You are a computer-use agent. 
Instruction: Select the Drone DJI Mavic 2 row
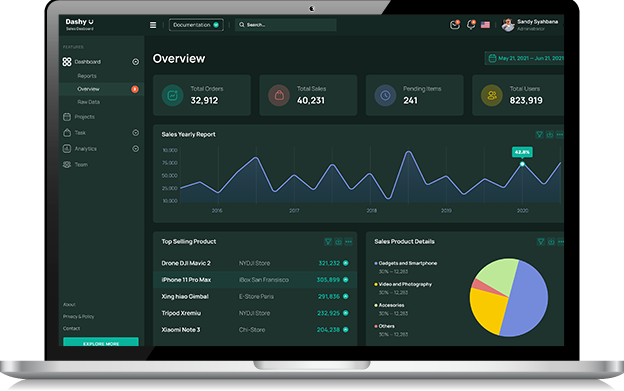pyautogui.click(x=255, y=263)
